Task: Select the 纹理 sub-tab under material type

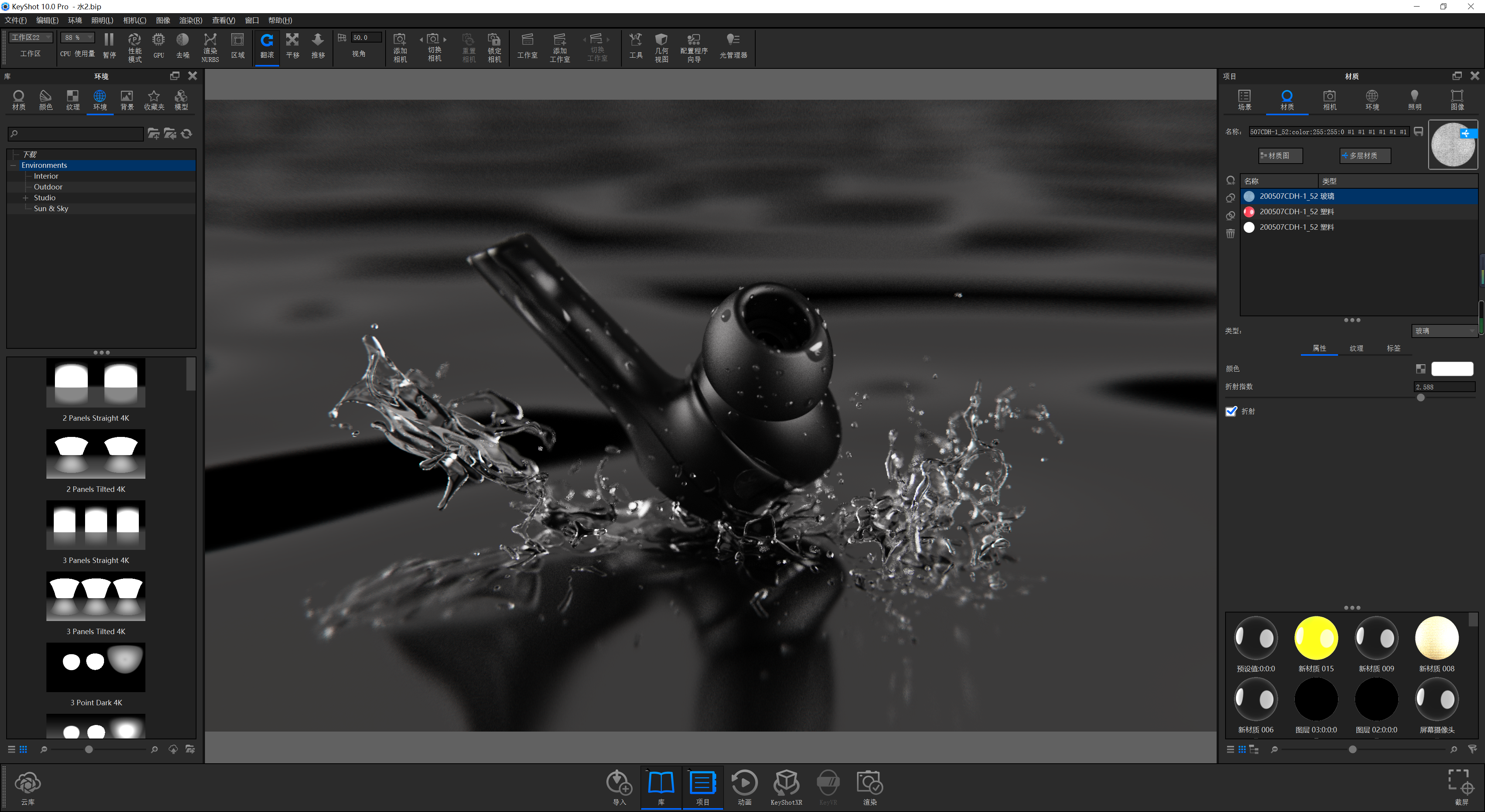Action: (1356, 348)
